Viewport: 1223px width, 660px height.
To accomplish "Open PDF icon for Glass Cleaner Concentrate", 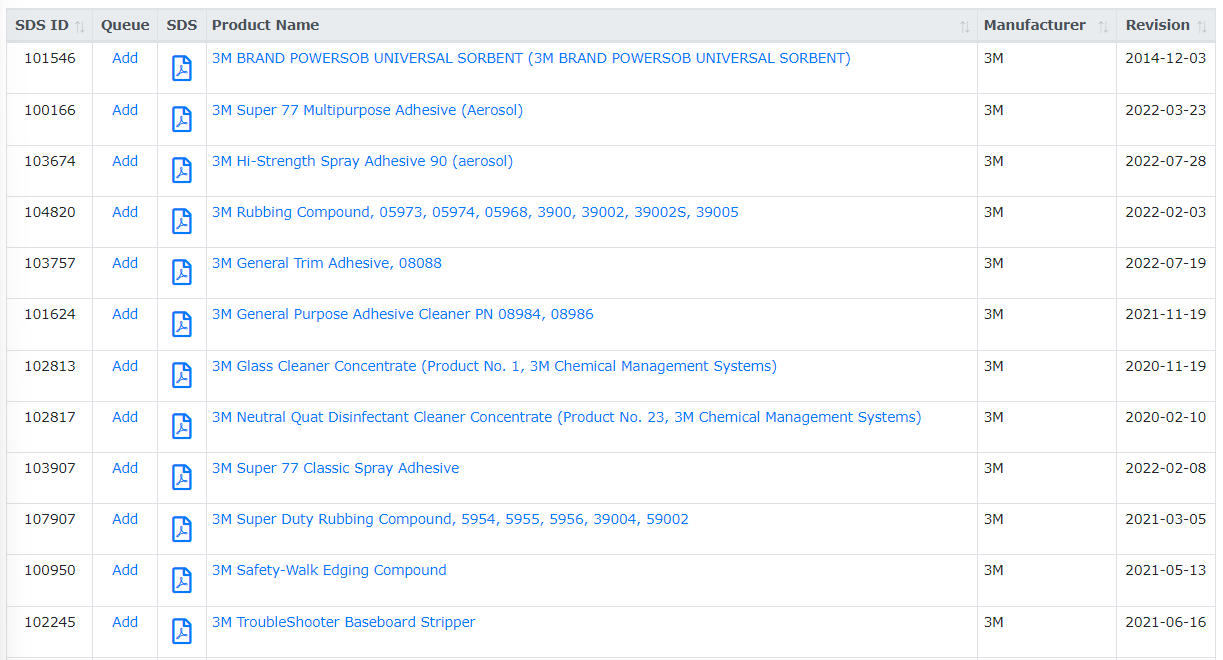I will point(182,376).
